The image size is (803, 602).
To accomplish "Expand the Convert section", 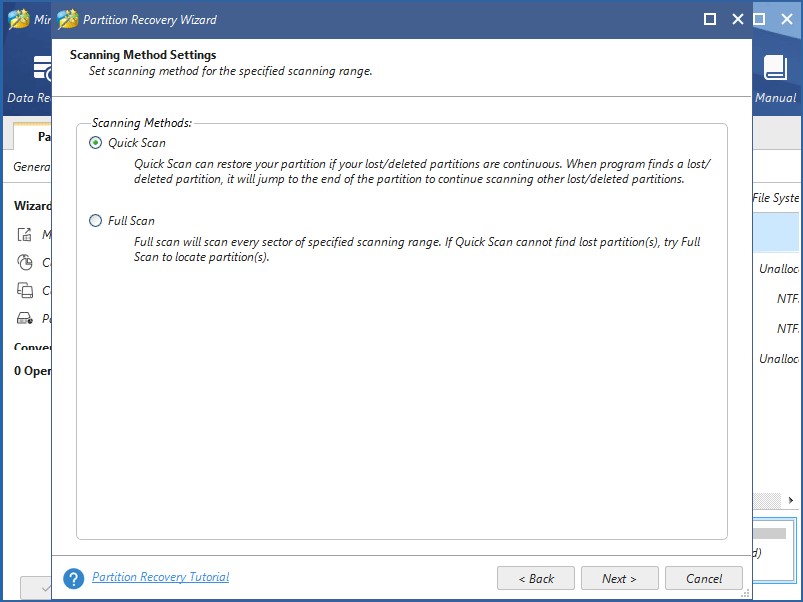I will point(30,347).
